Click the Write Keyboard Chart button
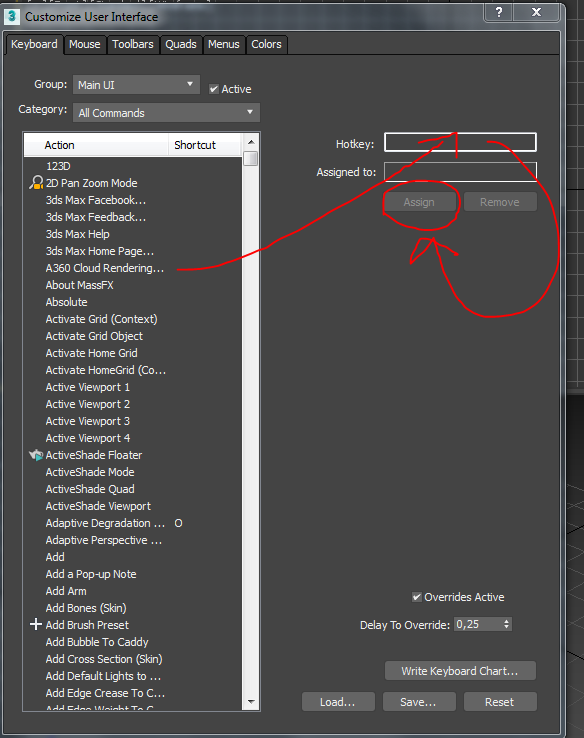This screenshot has width=584, height=738. [460, 671]
